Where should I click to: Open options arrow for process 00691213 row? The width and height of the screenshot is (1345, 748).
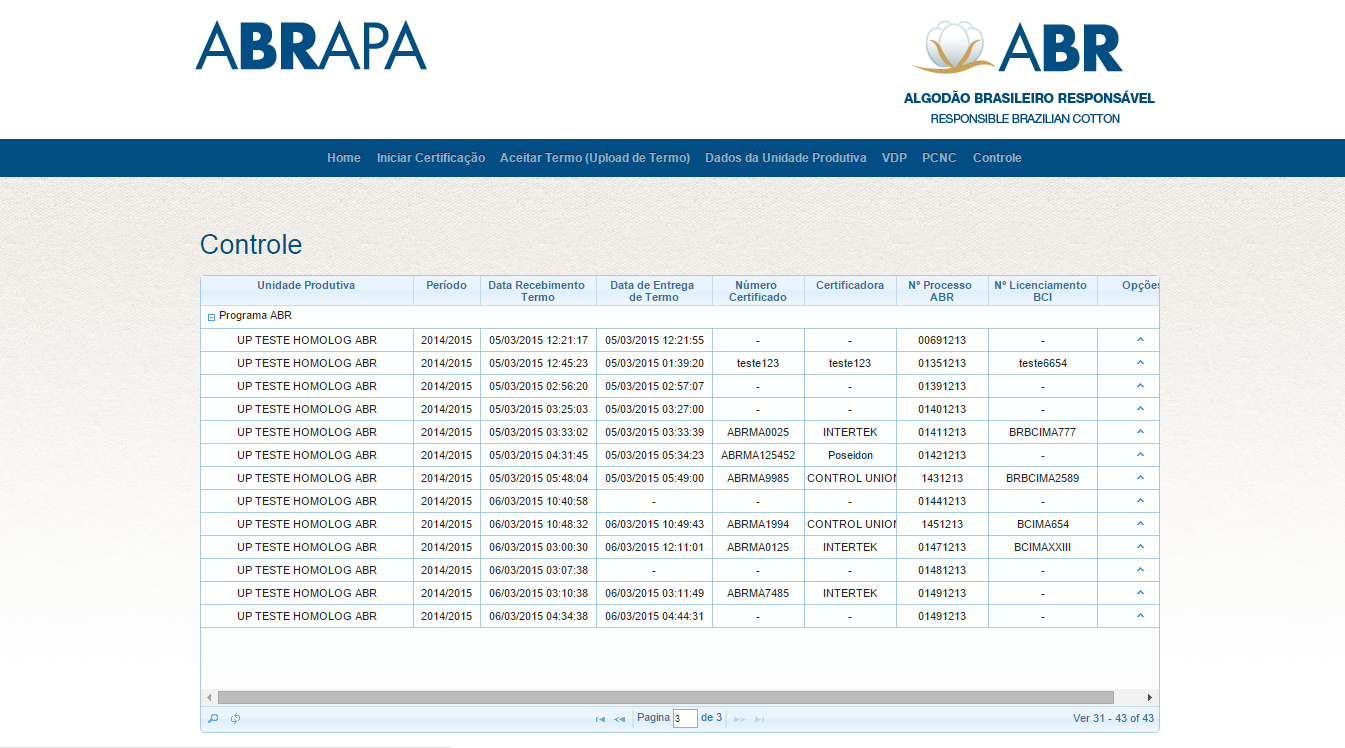[1140, 340]
